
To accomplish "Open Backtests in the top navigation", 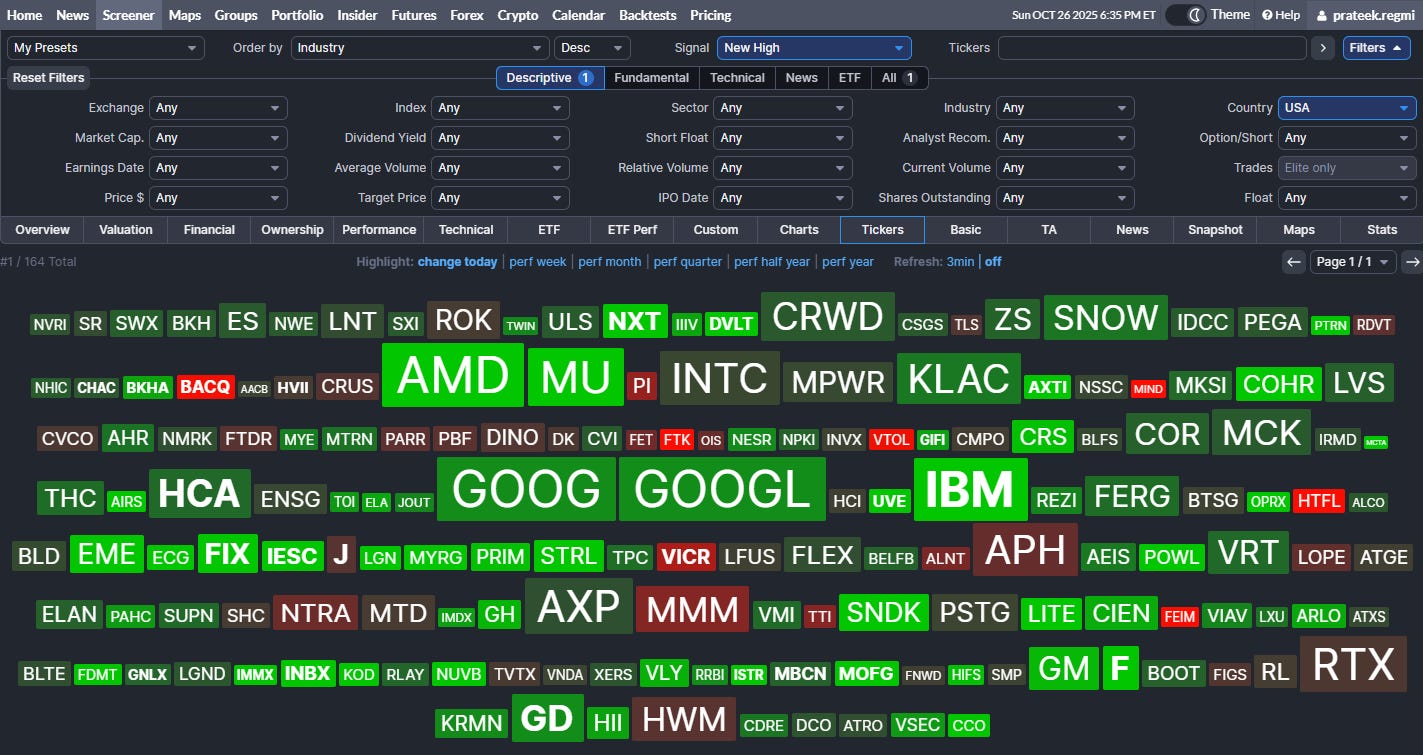I will pyautogui.click(x=648, y=15).
